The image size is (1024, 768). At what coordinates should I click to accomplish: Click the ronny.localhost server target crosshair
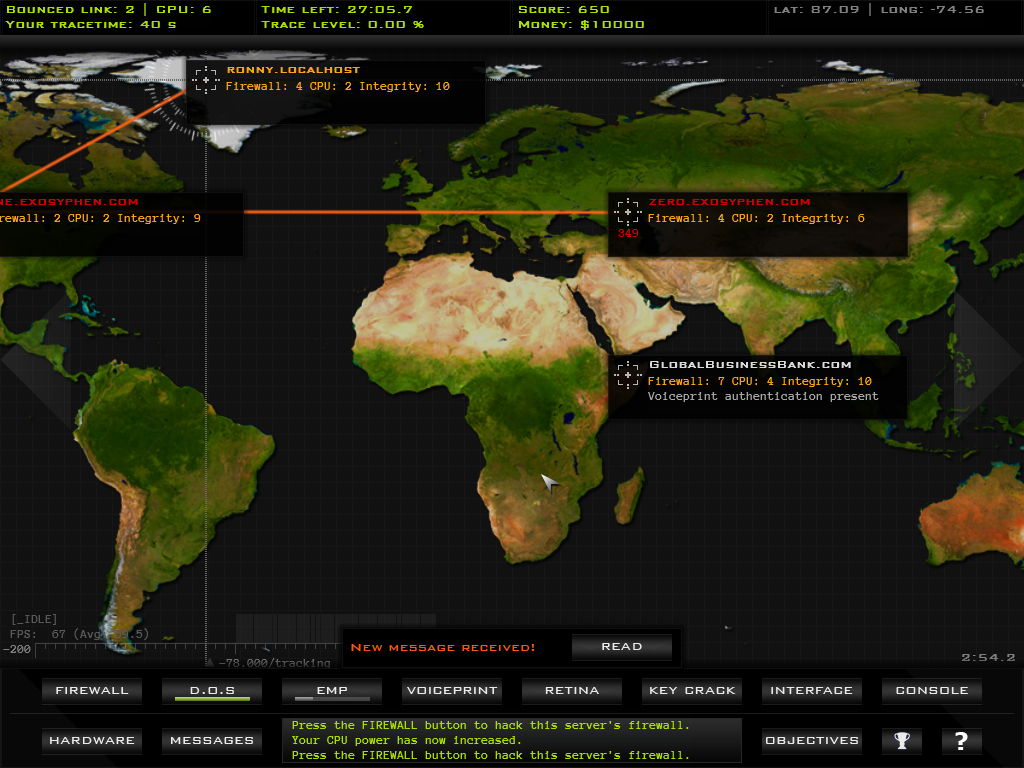click(x=206, y=79)
